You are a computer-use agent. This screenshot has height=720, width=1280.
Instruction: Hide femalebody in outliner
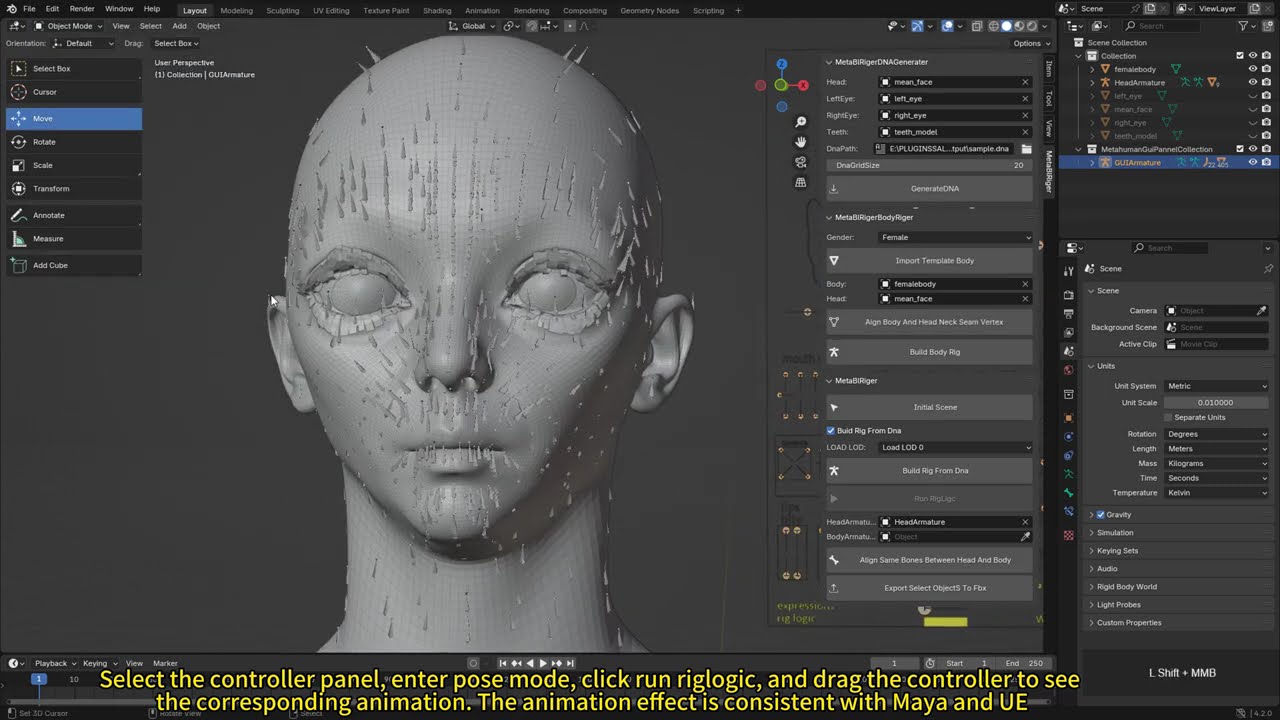(x=1253, y=69)
